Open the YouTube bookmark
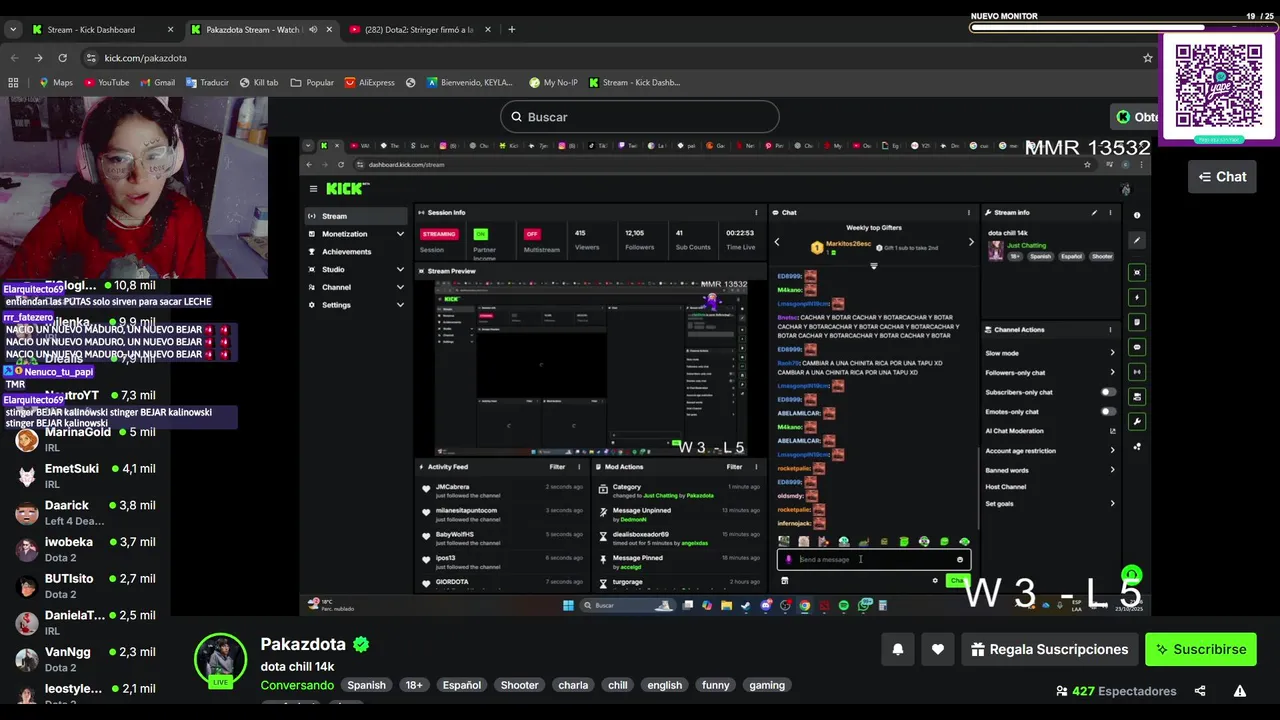Image resolution: width=1280 pixels, height=720 pixels. point(107,83)
